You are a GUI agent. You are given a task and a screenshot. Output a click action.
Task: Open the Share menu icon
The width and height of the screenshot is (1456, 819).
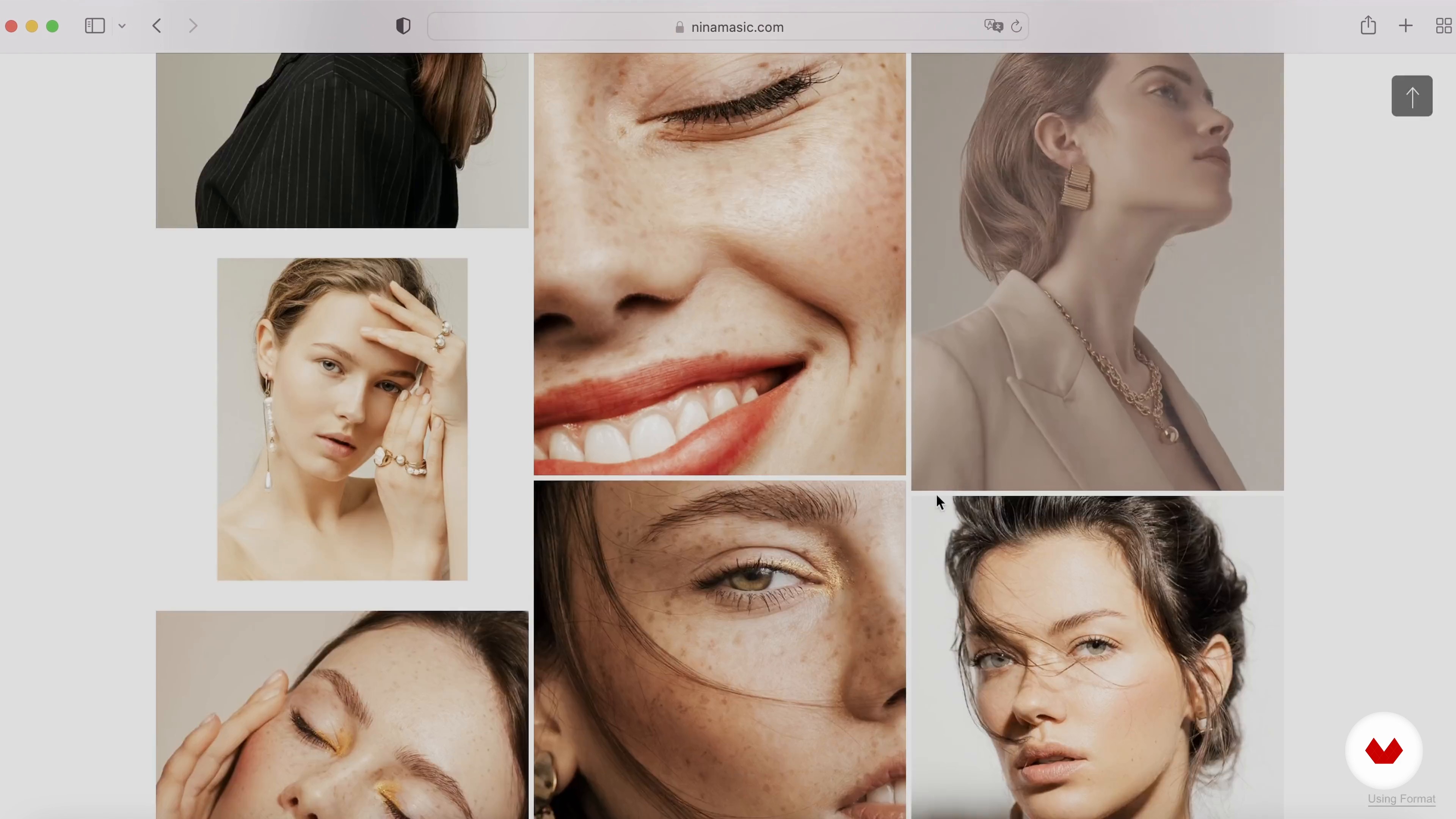tap(1368, 25)
